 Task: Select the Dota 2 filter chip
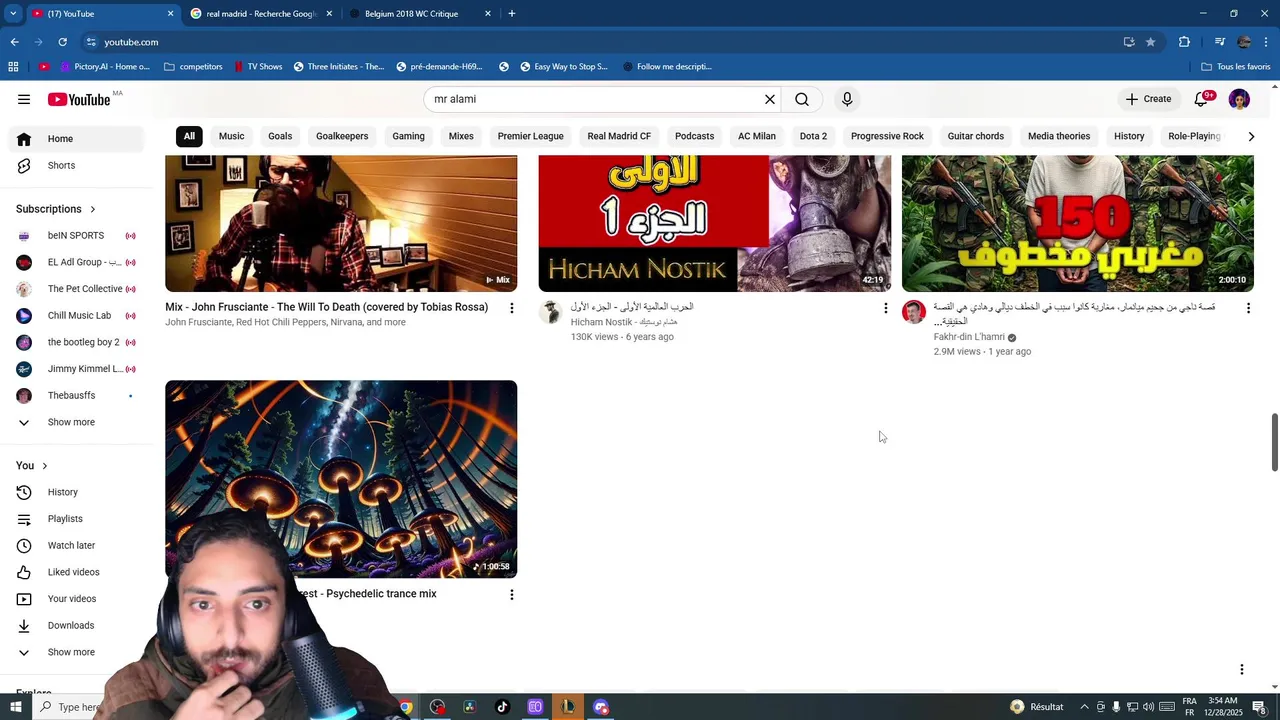813,136
